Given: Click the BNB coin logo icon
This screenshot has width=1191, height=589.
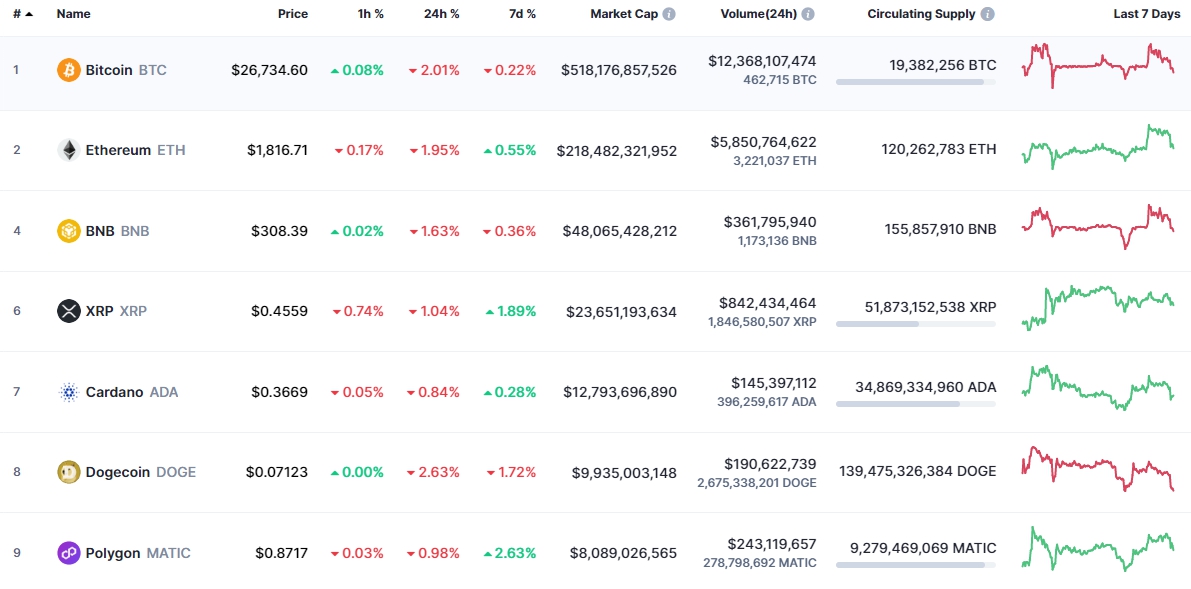Looking at the screenshot, I should 68,231.
